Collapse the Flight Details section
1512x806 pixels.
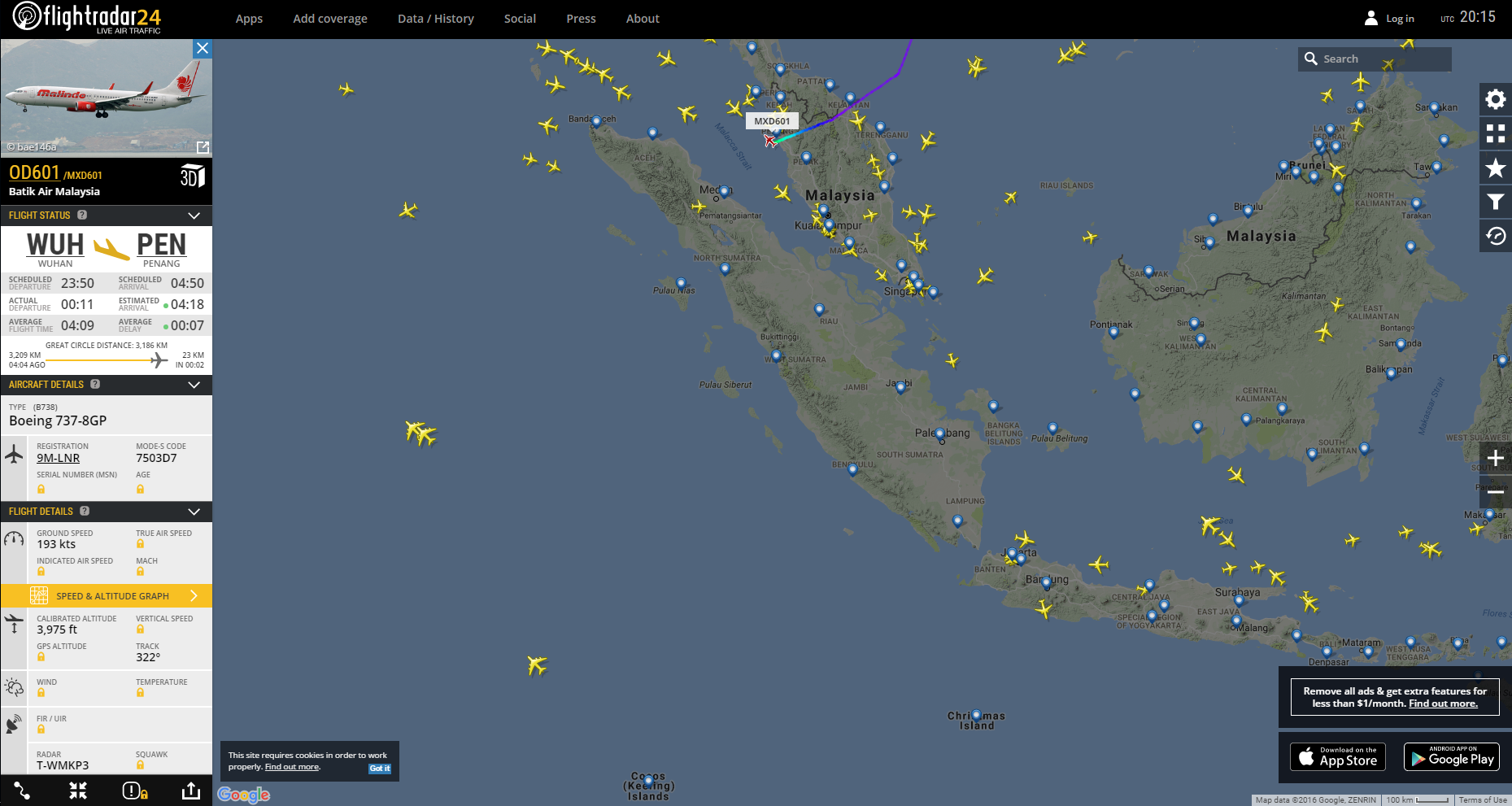(x=194, y=512)
